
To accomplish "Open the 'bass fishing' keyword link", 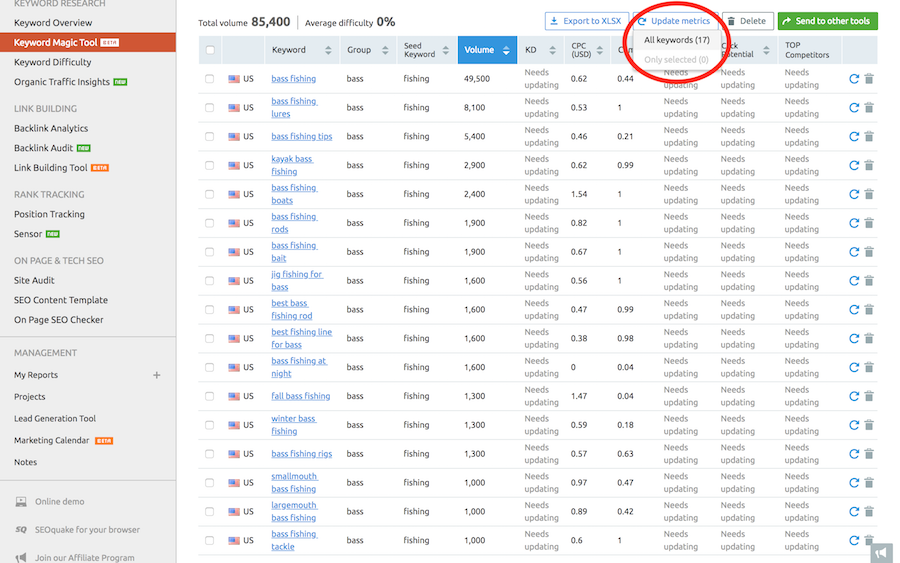I will point(293,79).
